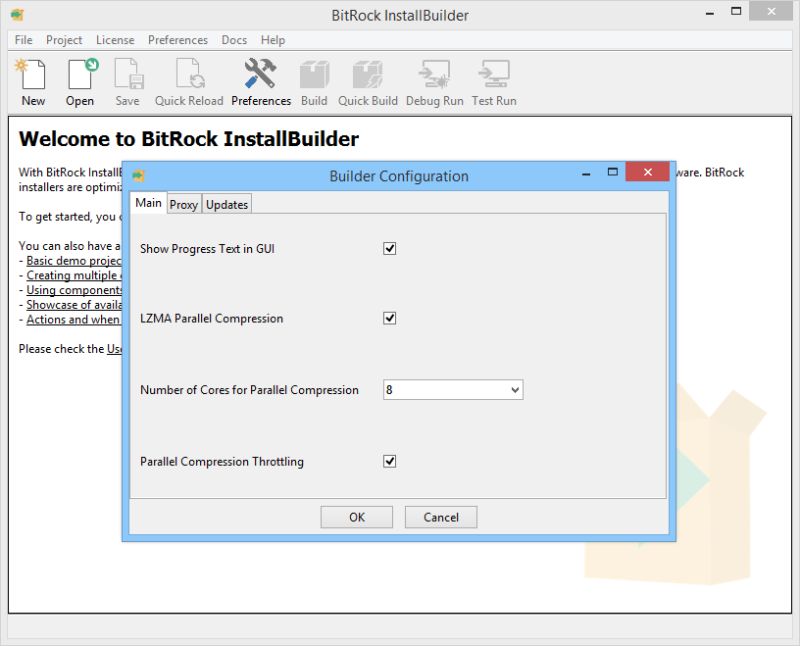800x646 pixels.
Task: Click the Build toolbar icon
Action: [314, 74]
